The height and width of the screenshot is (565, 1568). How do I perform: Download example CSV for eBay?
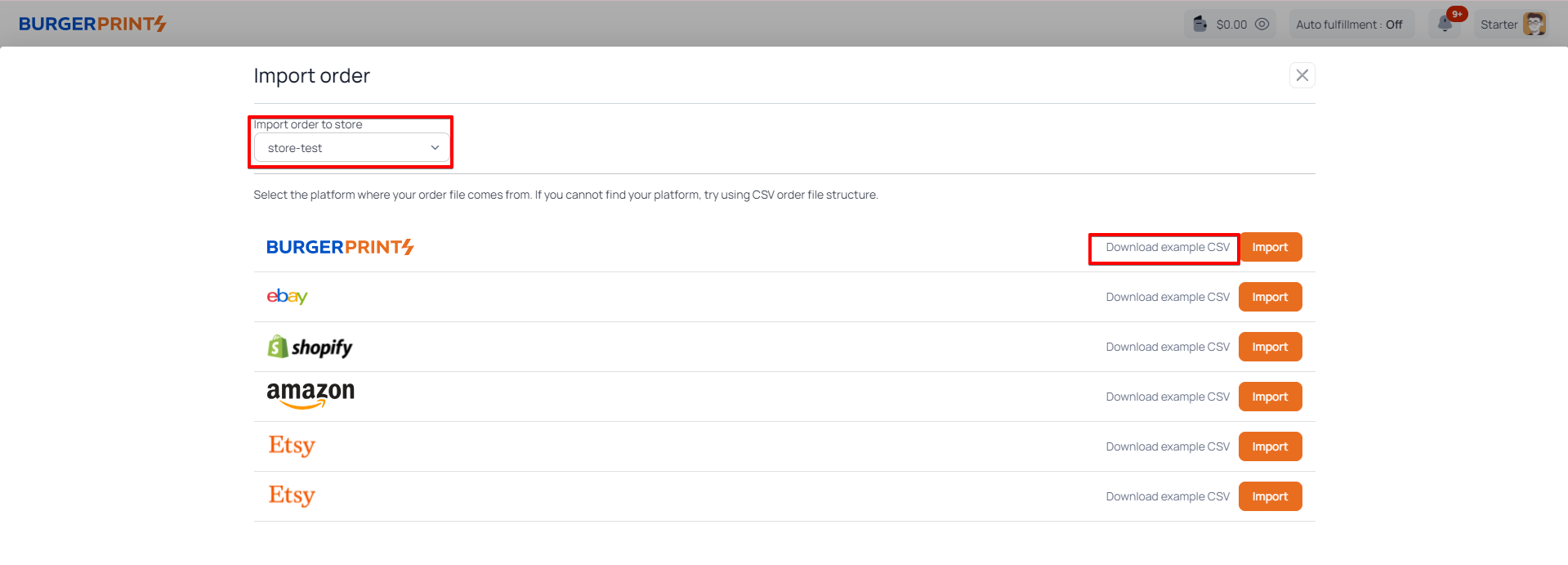point(1167,297)
